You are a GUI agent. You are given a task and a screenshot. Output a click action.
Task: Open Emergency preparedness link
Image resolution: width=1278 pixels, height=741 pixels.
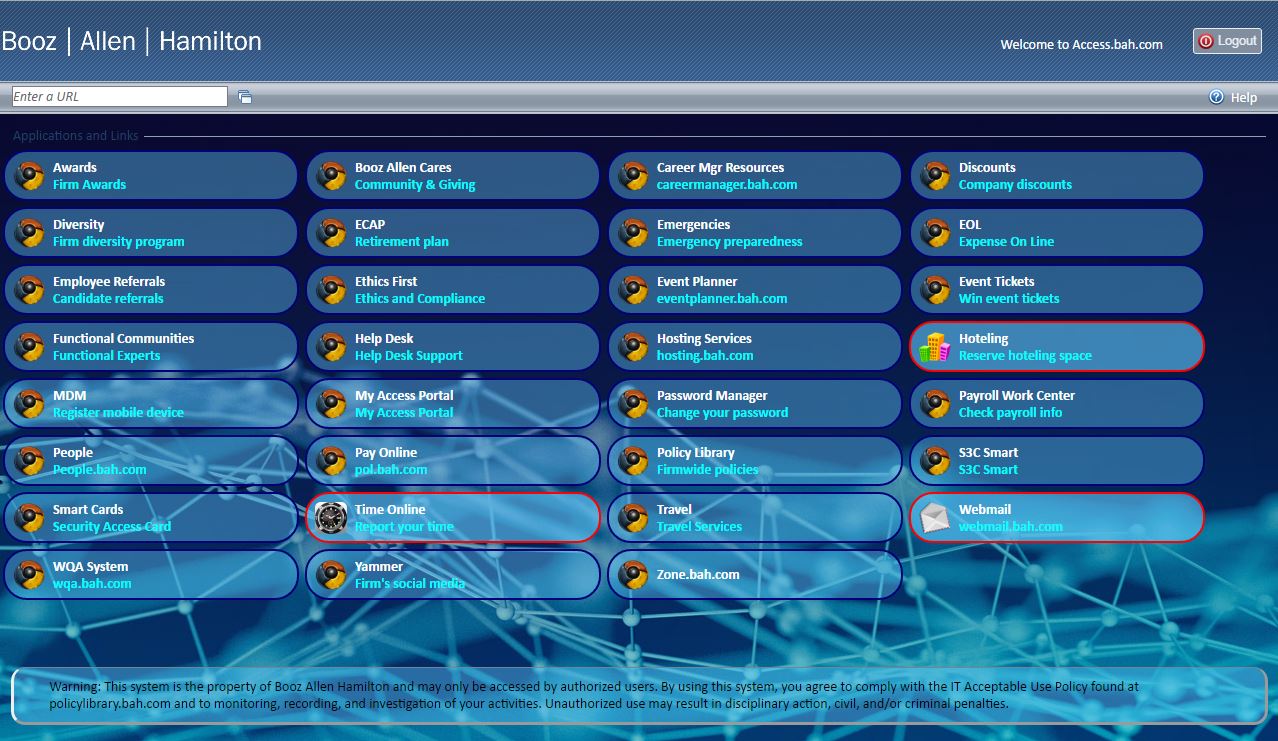pyautogui.click(x=729, y=242)
